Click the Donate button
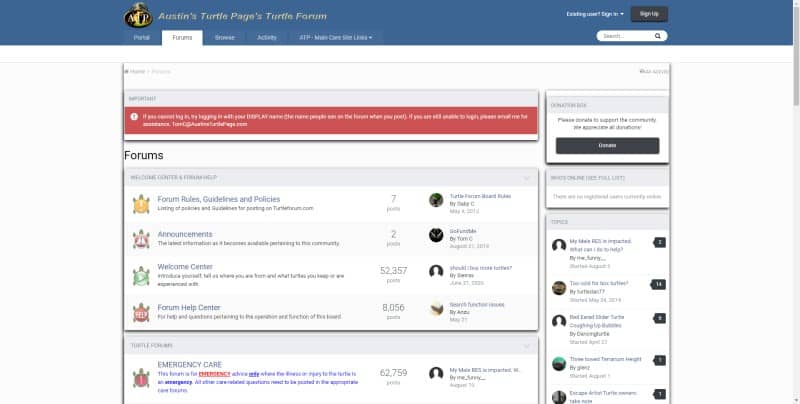800x404 pixels. [x=607, y=145]
